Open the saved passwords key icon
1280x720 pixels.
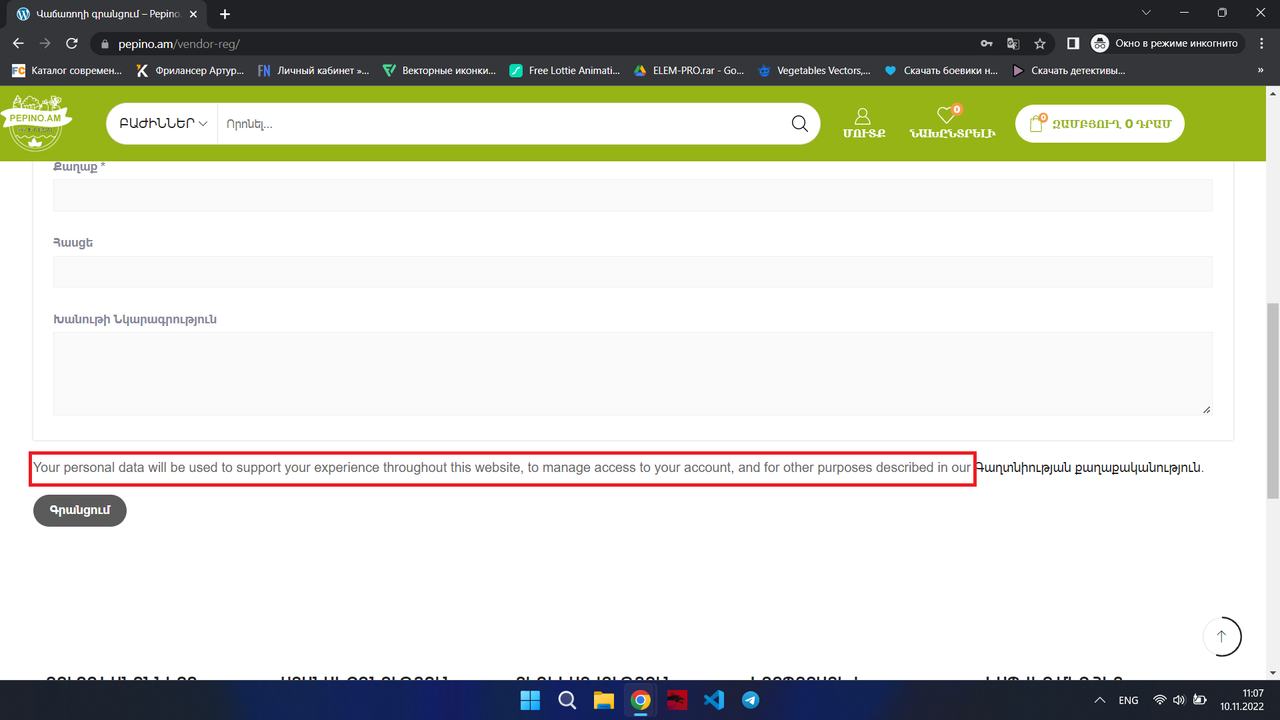tap(987, 44)
